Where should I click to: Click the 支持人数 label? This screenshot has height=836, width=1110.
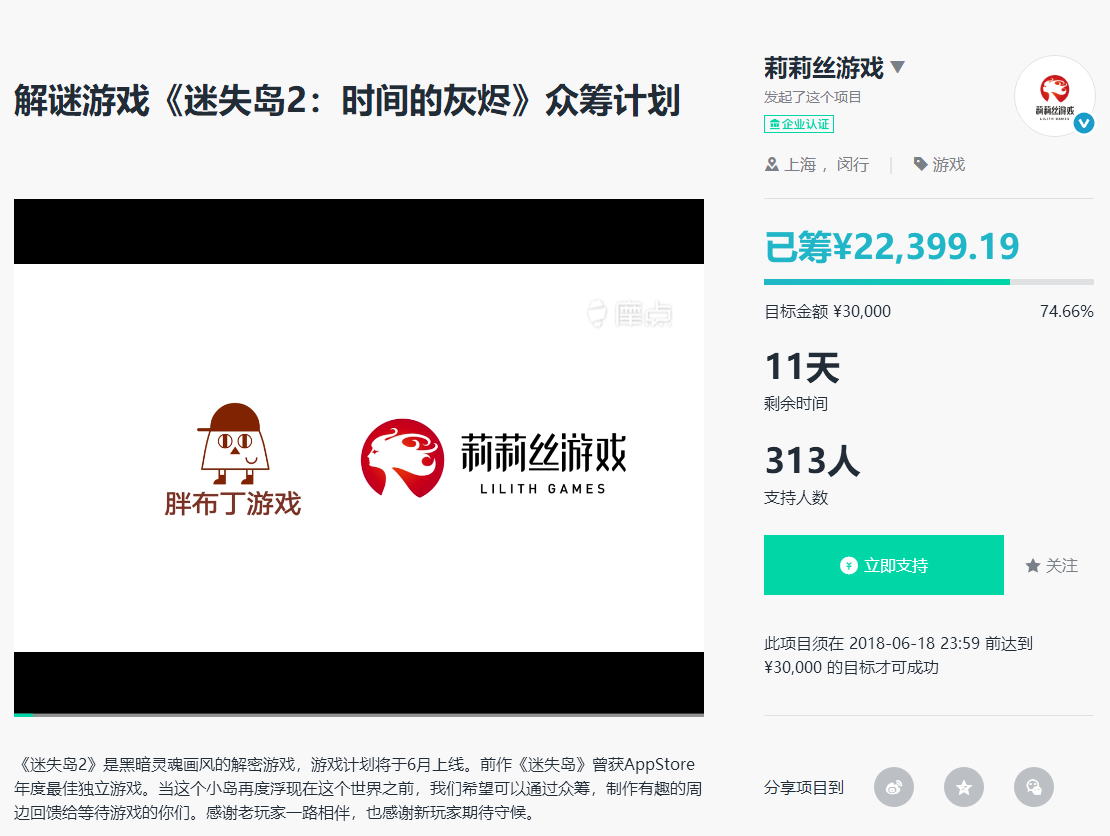coord(796,498)
